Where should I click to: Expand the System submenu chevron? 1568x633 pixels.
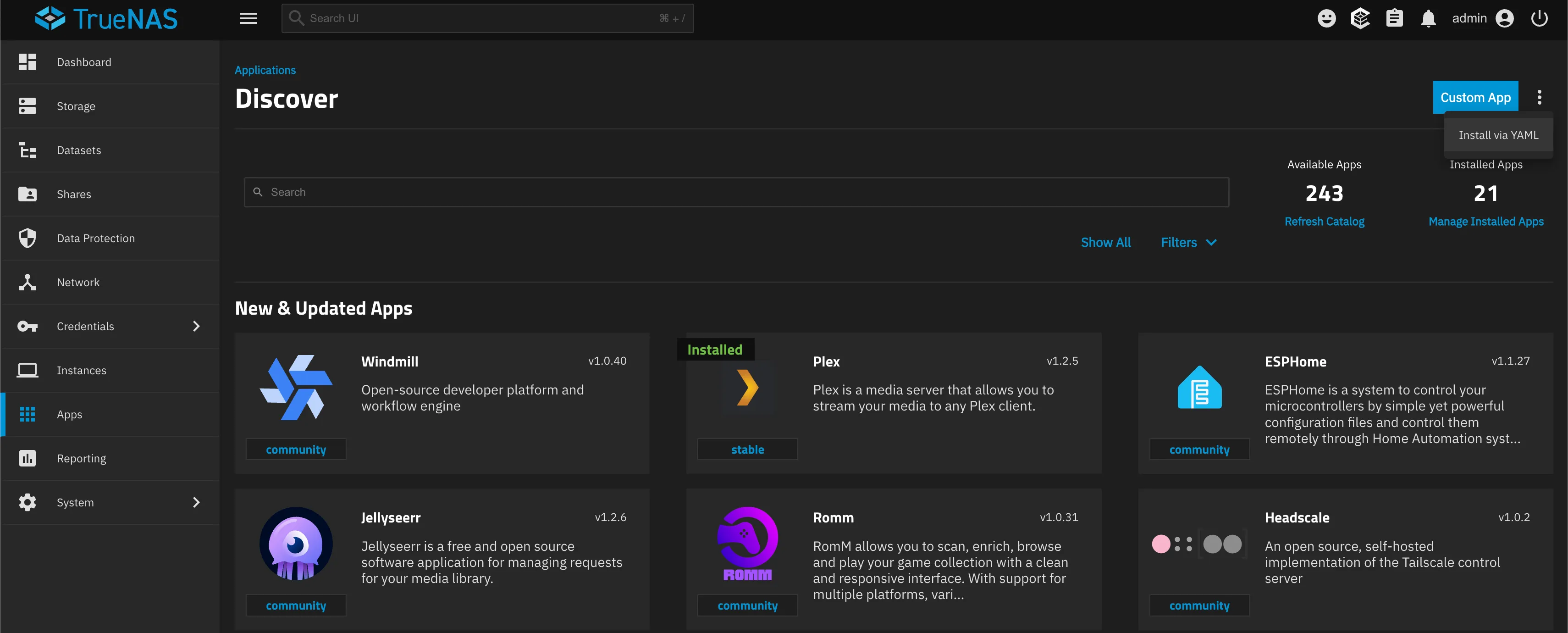click(x=196, y=502)
